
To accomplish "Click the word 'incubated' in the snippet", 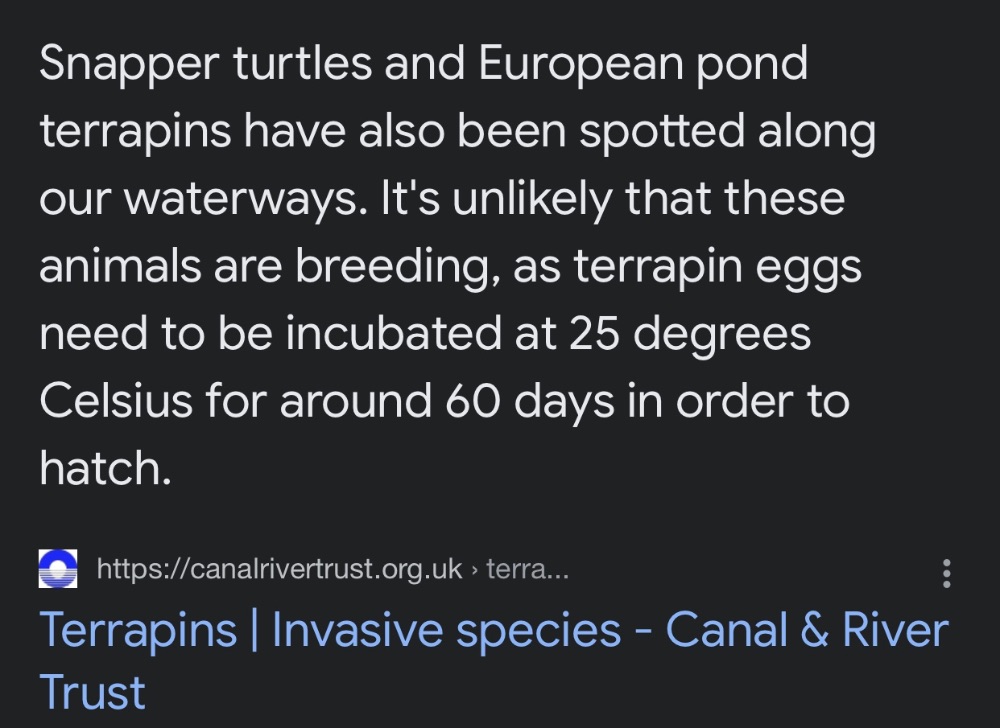I will point(393,333).
